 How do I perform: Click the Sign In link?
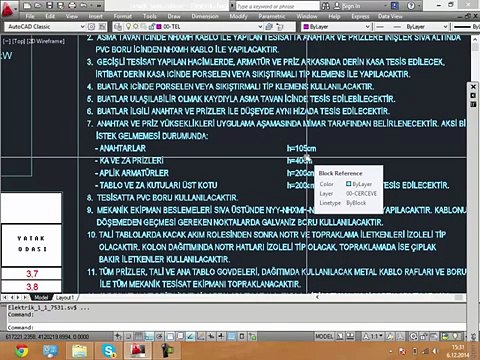(x=351, y=6)
